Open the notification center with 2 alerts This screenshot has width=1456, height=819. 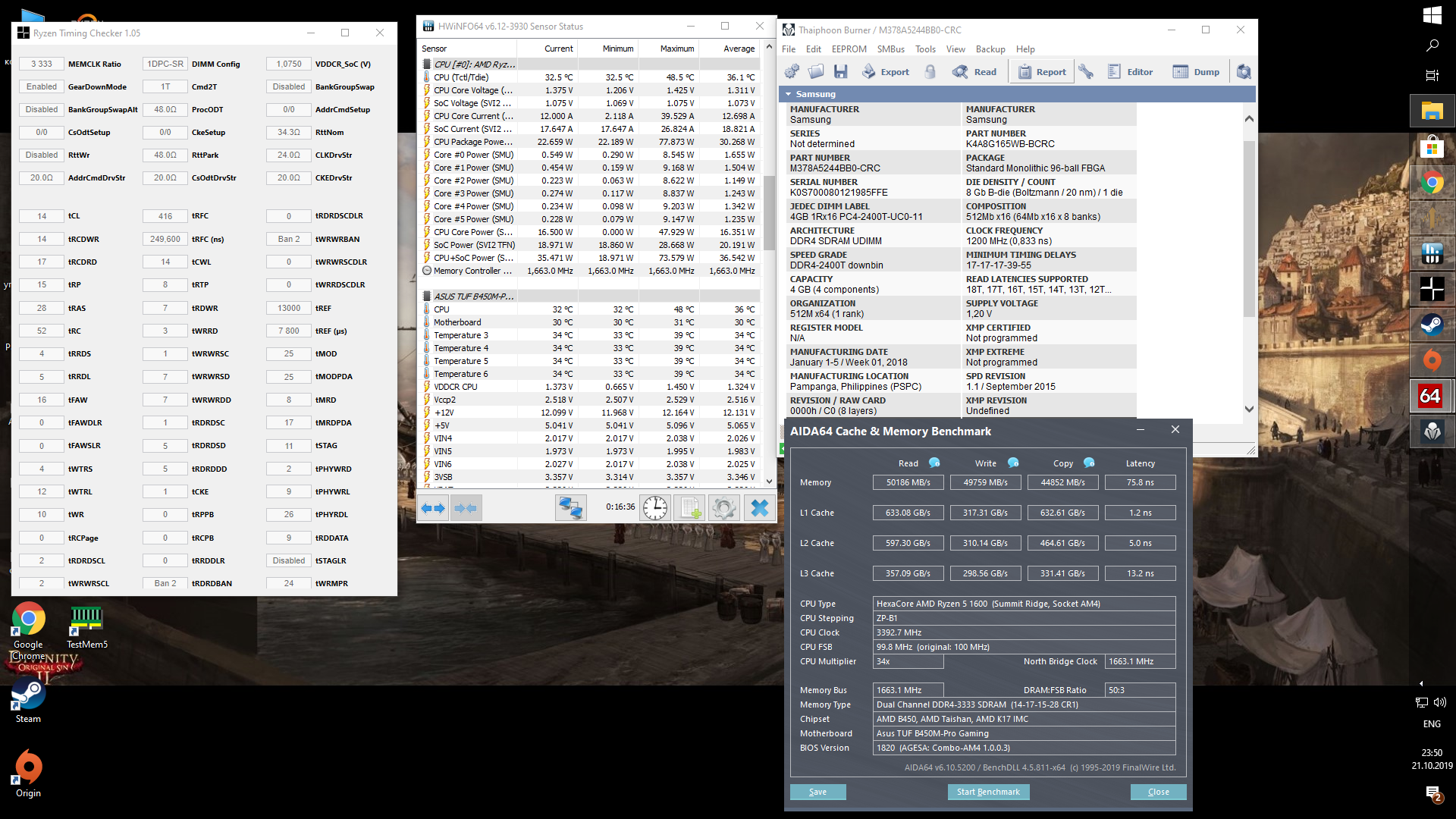[1433, 794]
